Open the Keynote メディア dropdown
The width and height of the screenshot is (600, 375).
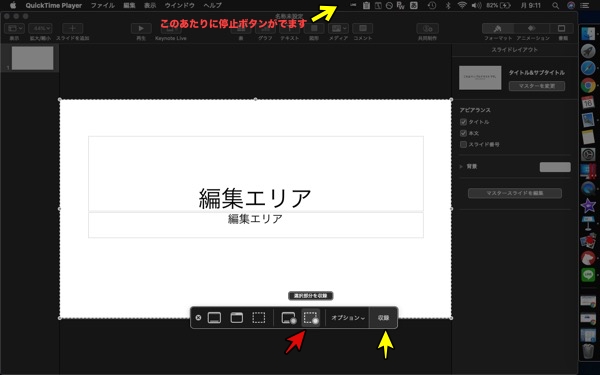[x=339, y=28]
